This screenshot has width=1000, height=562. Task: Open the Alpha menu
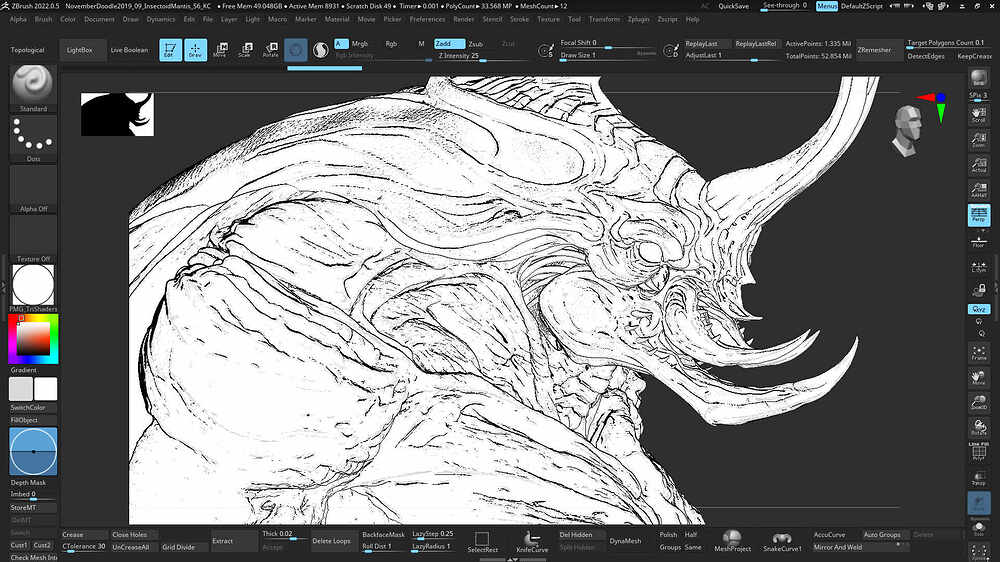(18, 19)
